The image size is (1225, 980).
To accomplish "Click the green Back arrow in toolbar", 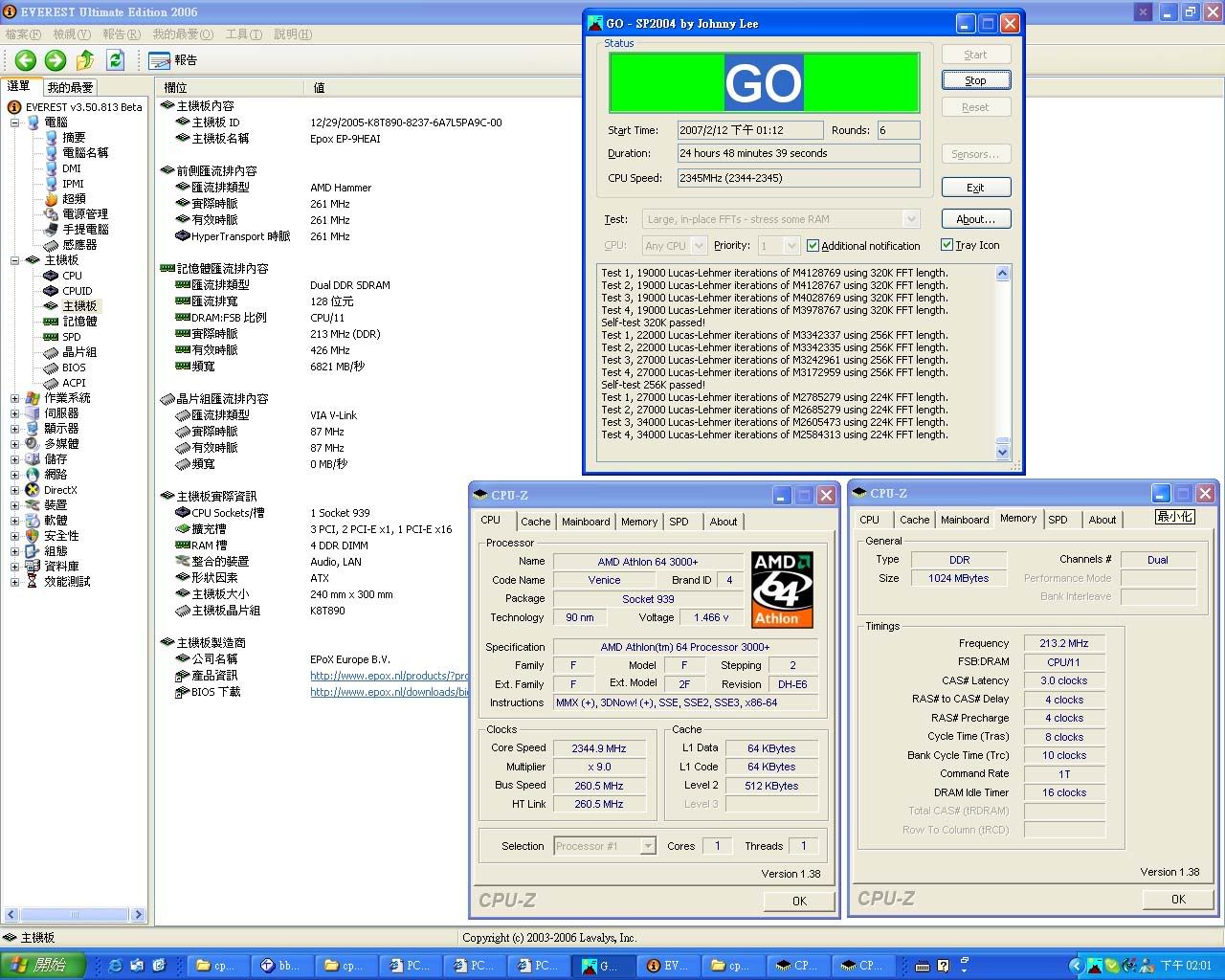I will pyautogui.click(x=26, y=60).
